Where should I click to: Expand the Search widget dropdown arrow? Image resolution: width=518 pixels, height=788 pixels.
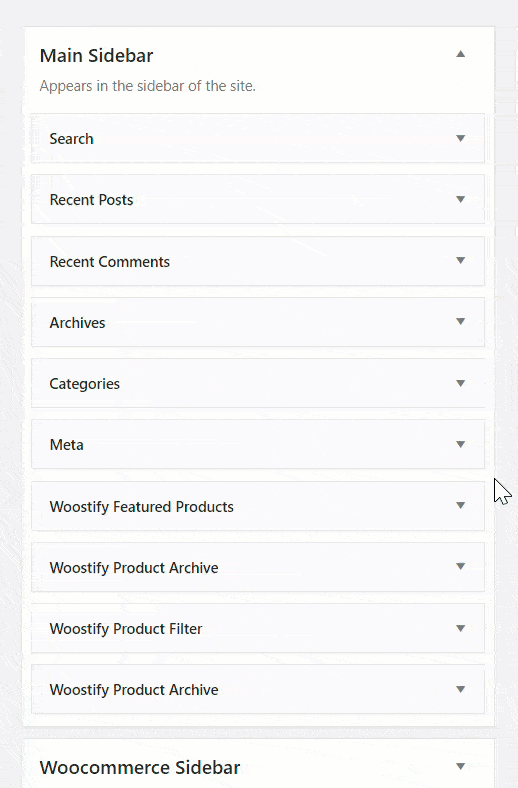coord(460,138)
